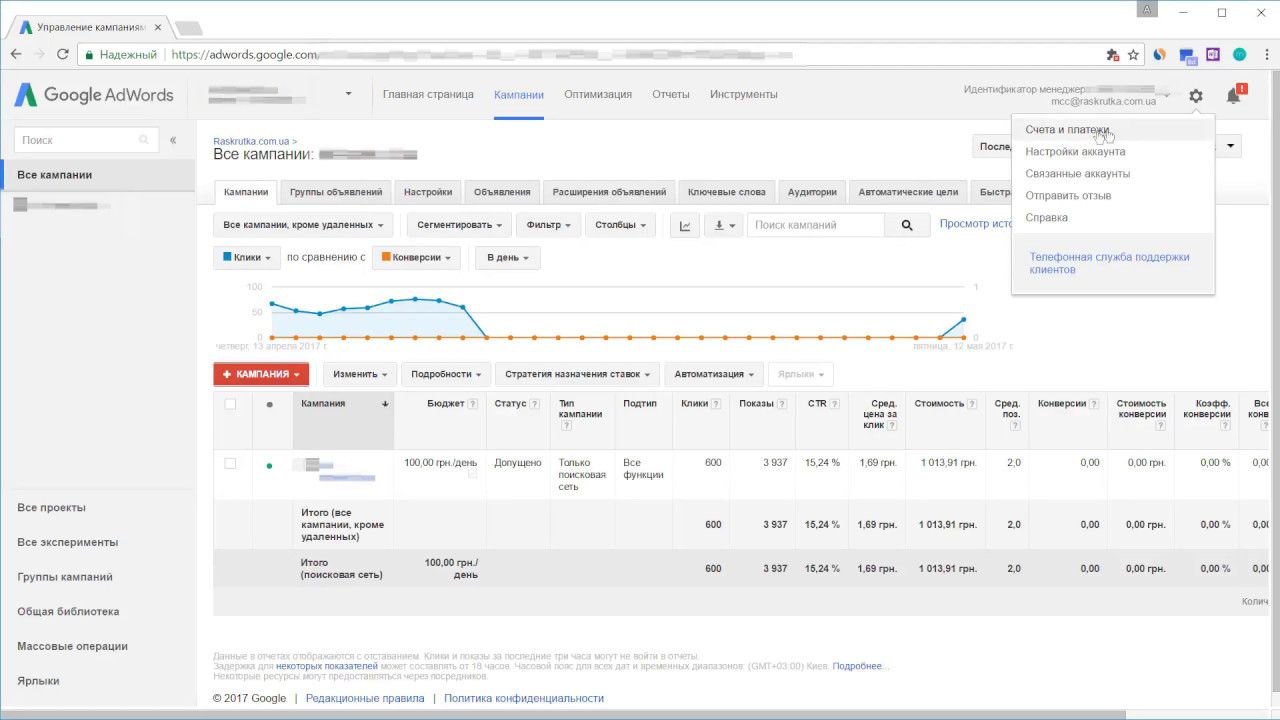
Task: Click 'Массовые операции' in sidebar
Action: (x=72, y=647)
